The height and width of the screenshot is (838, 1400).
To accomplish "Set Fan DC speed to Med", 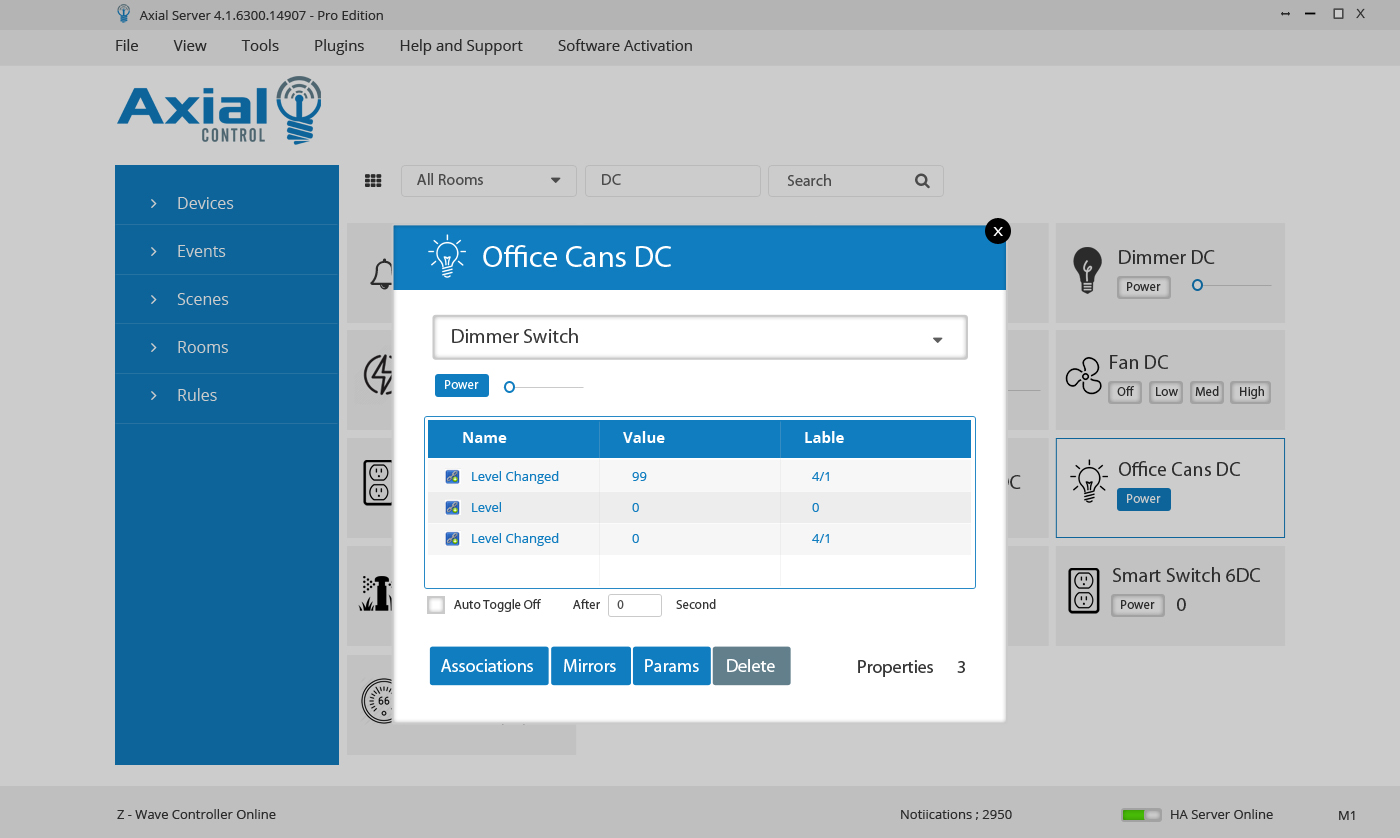I will (x=1207, y=392).
